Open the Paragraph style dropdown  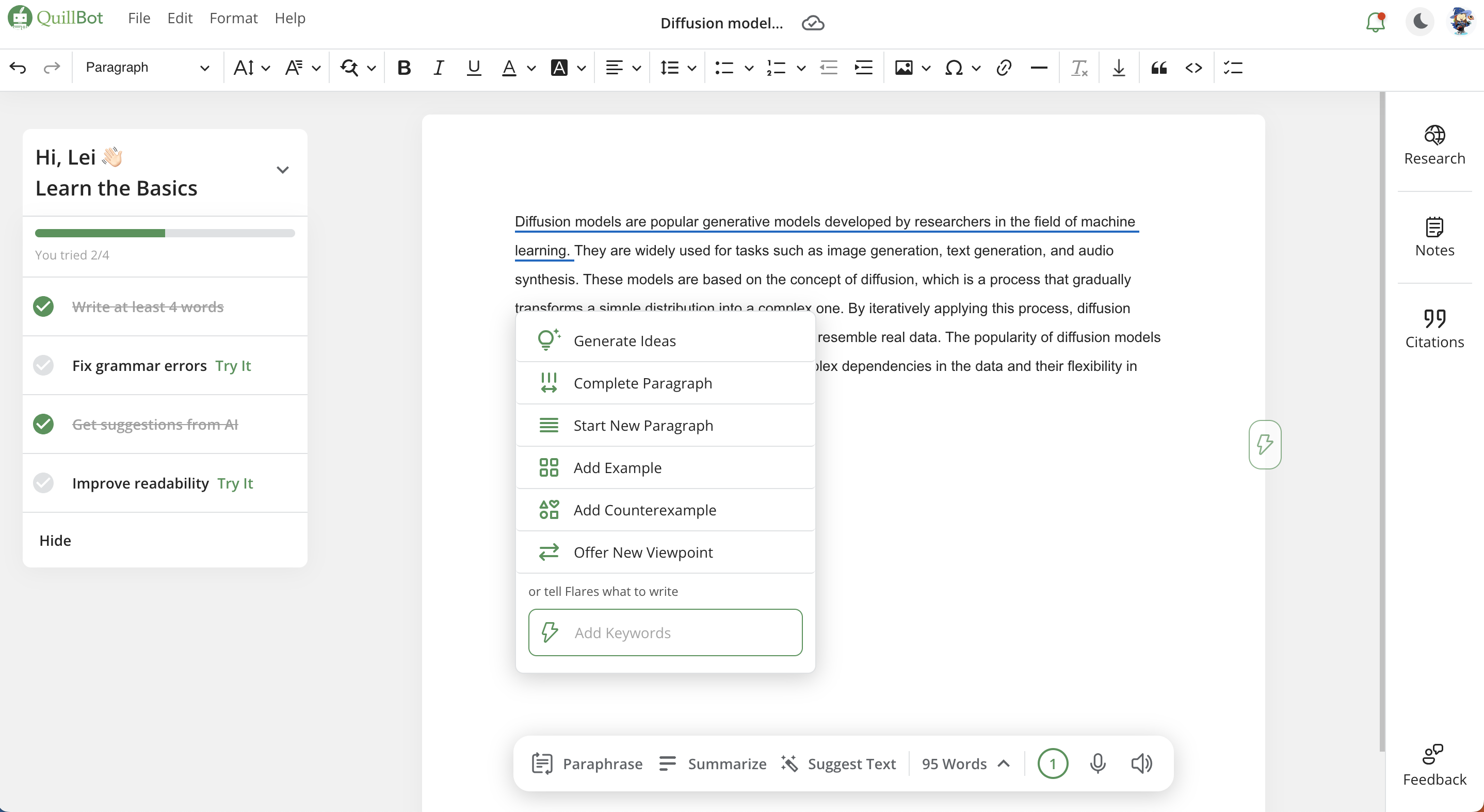147,68
